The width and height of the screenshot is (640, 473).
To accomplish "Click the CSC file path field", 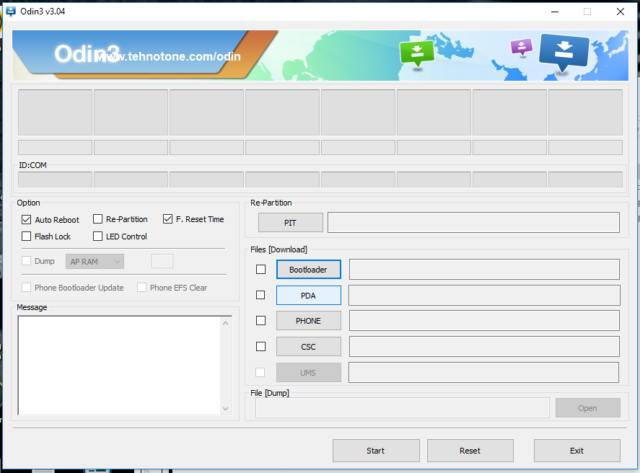I will pos(484,346).
